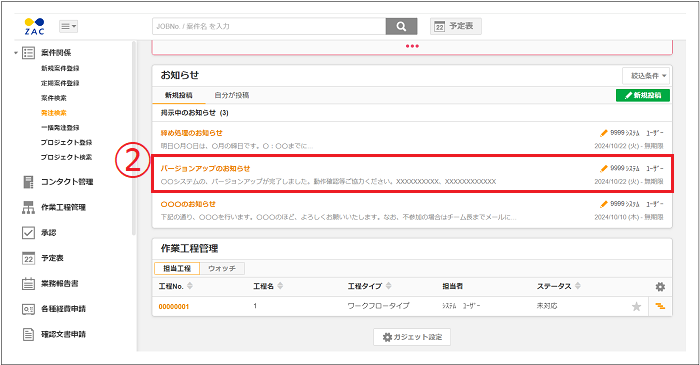The image size is (700, 365).
Task: Click the 未対応 status cell
Action: pyautogui.click(x=547, y=306)
